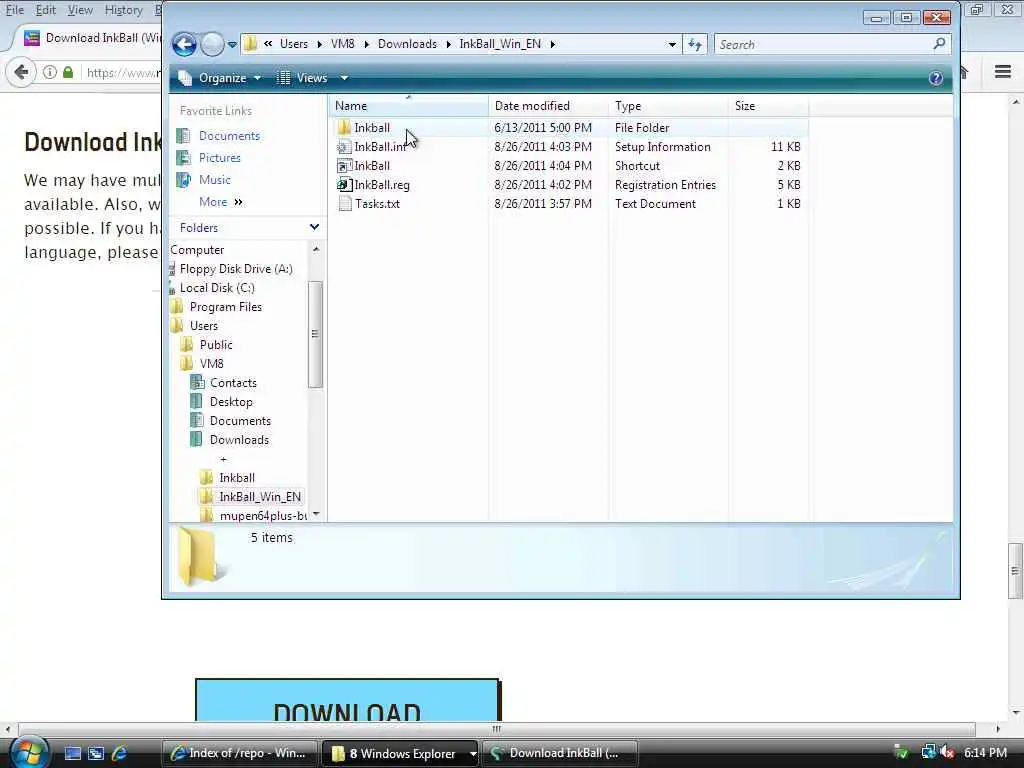Click the muted volume tray icon

pos(948,754)
